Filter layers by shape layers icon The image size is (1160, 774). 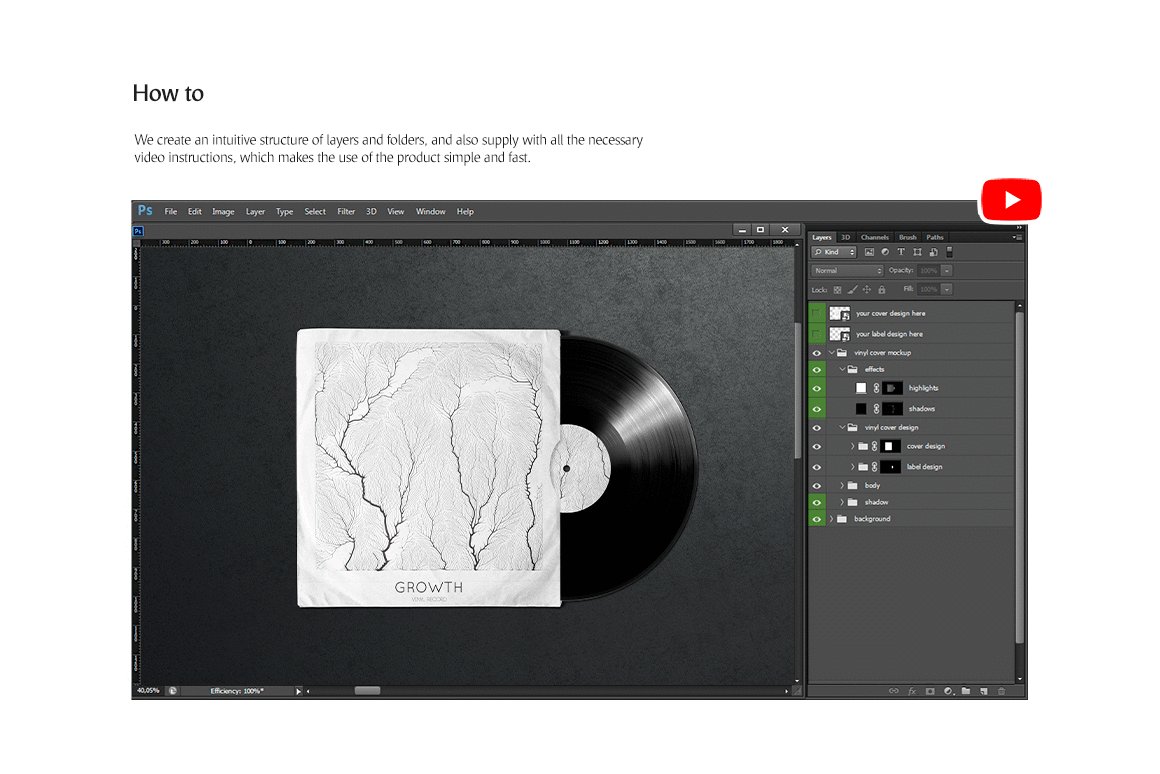click(917, 252)
